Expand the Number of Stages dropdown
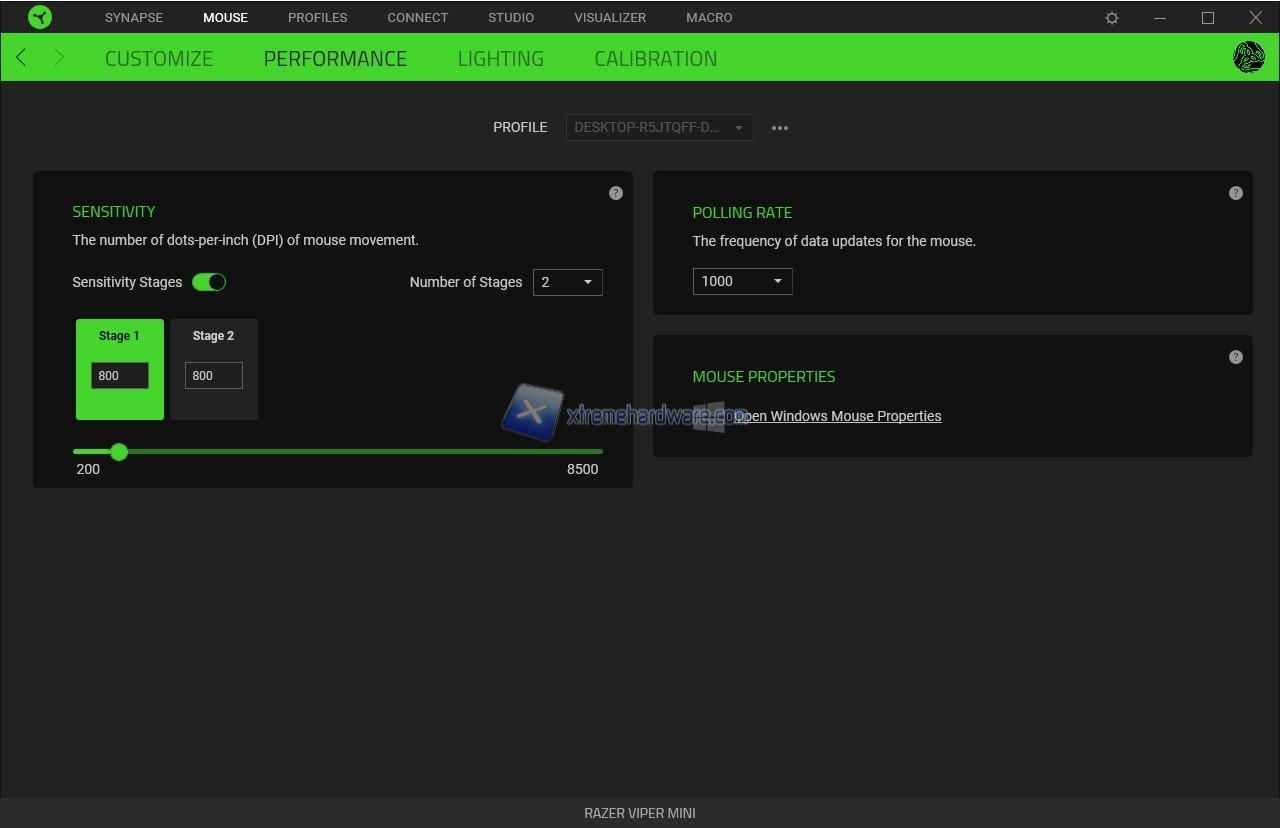Screen dimensions: 1280x828 pyautogui.click(x=567, y=282)
